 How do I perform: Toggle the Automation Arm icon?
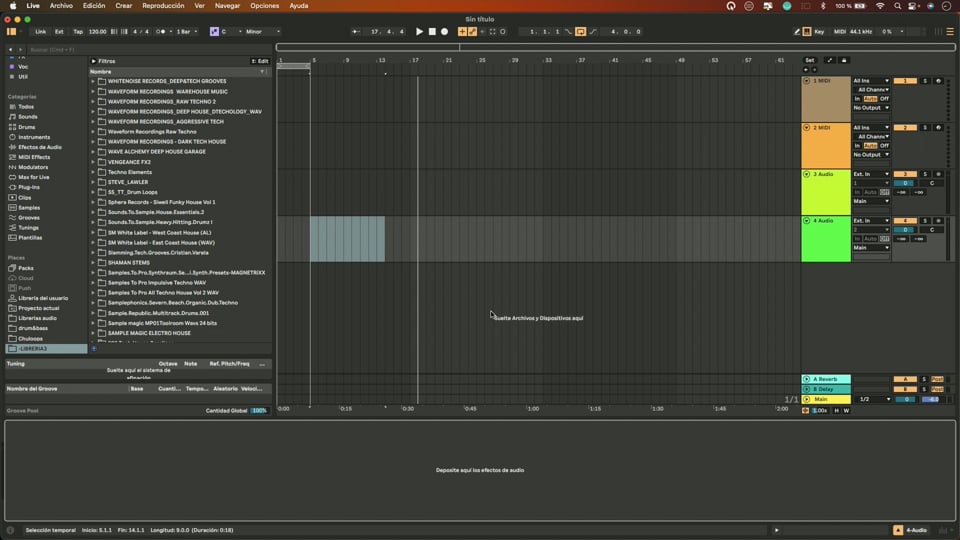click(x=472, y=31)
